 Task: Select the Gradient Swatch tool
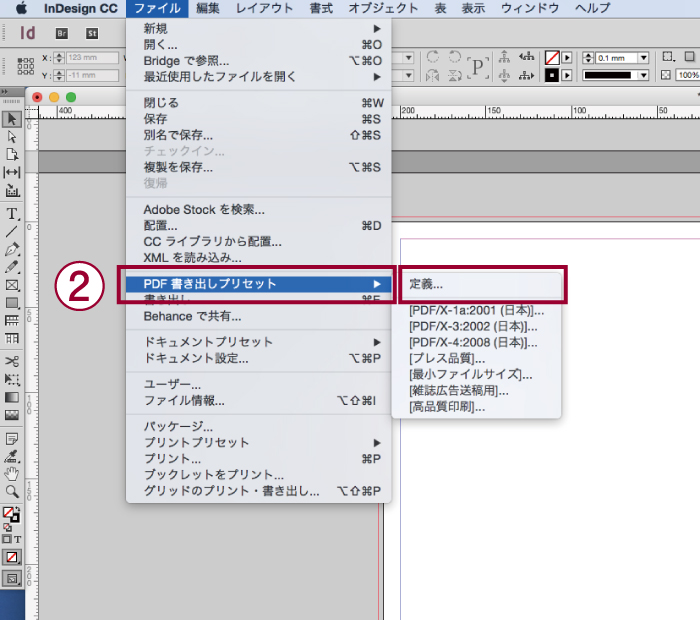pos(12,397)
